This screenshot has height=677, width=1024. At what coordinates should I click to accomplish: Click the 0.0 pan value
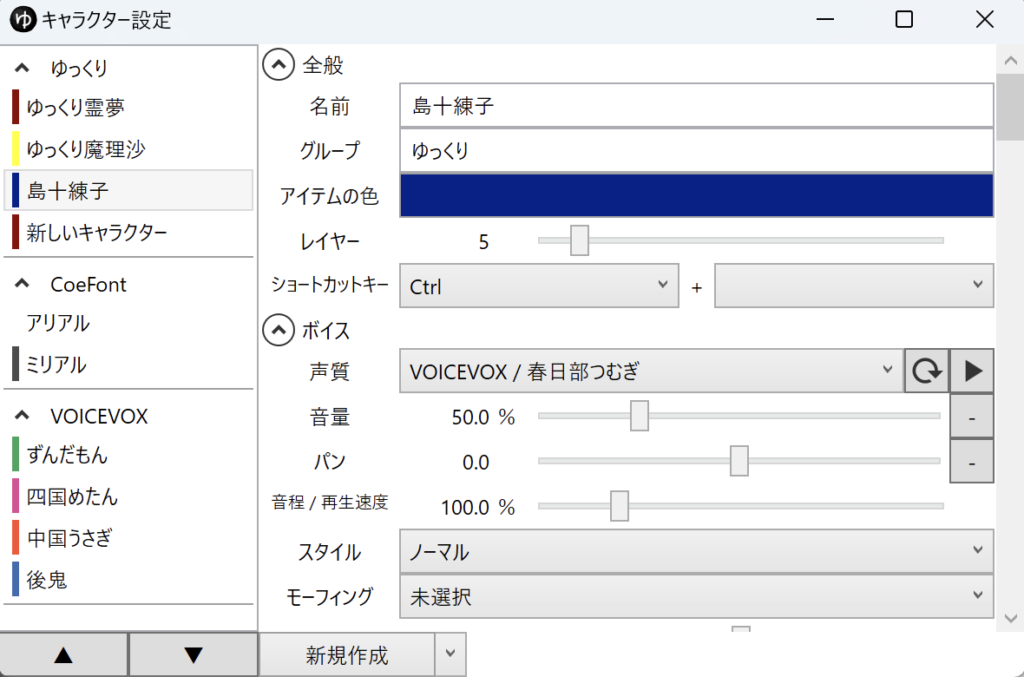coord(476,462)
